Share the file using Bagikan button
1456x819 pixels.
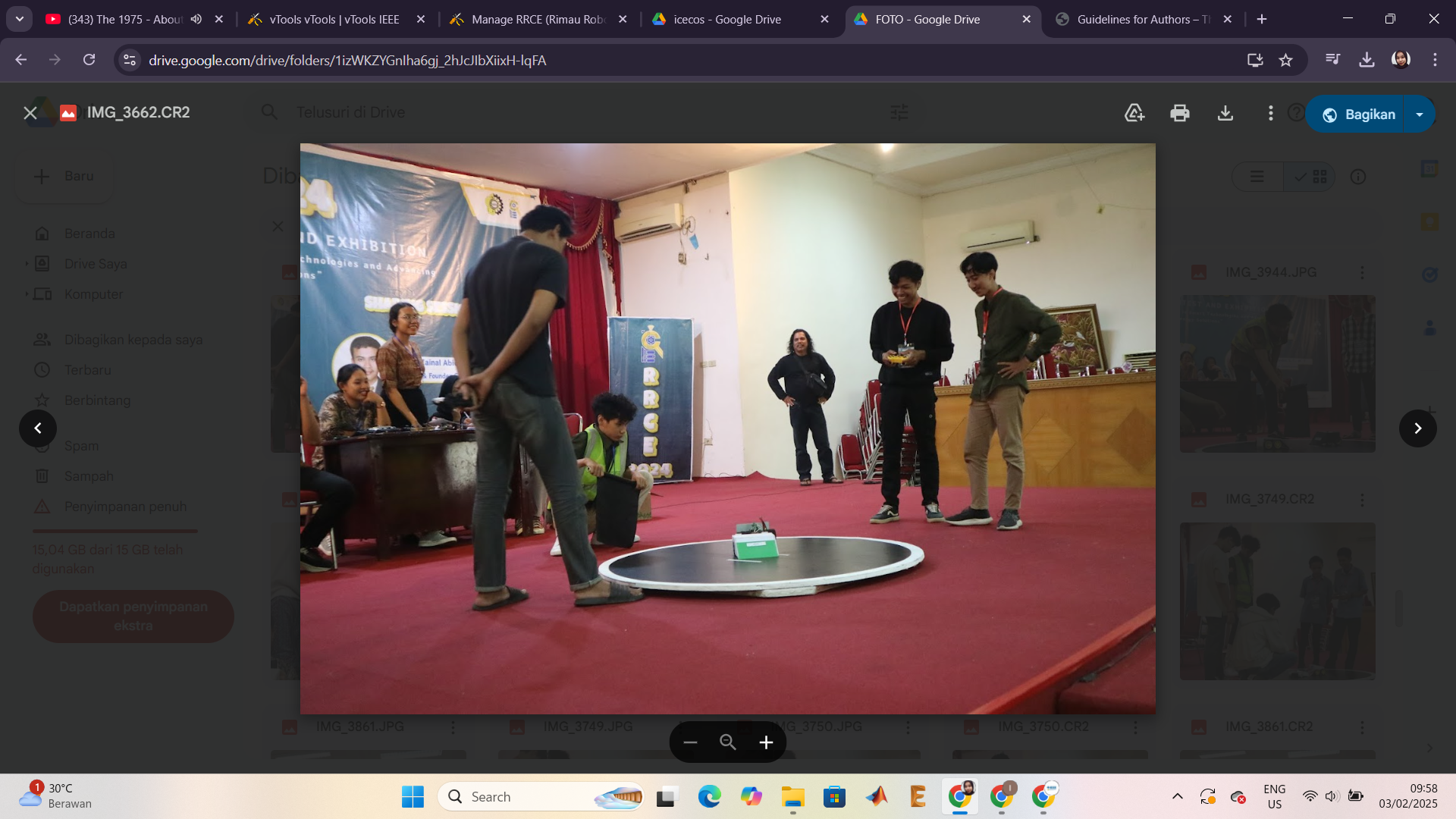point(1355,115)
